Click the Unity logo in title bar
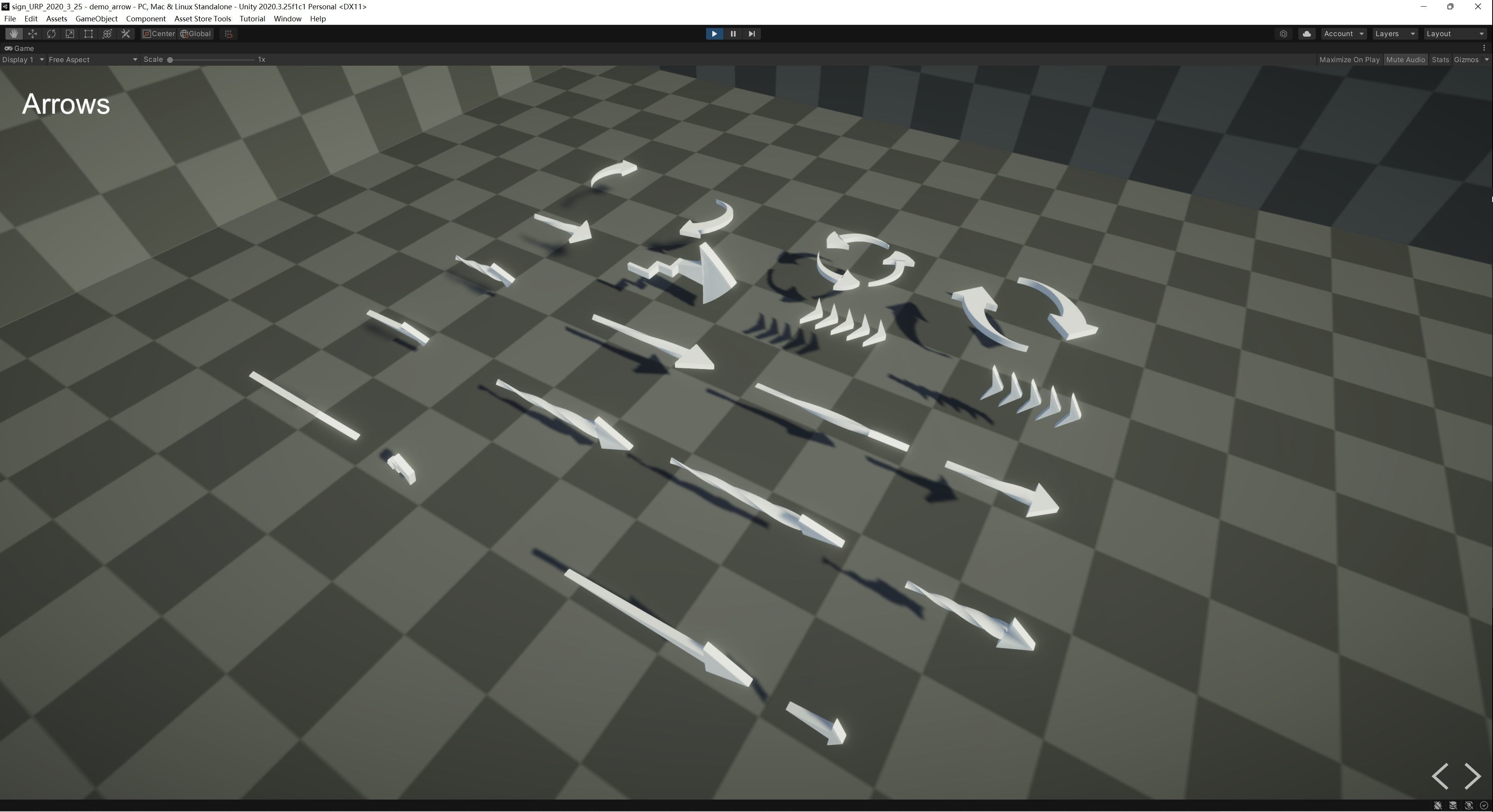This screenshot has width=1493, height=812. pyautogui.click(x=5, y=6)
